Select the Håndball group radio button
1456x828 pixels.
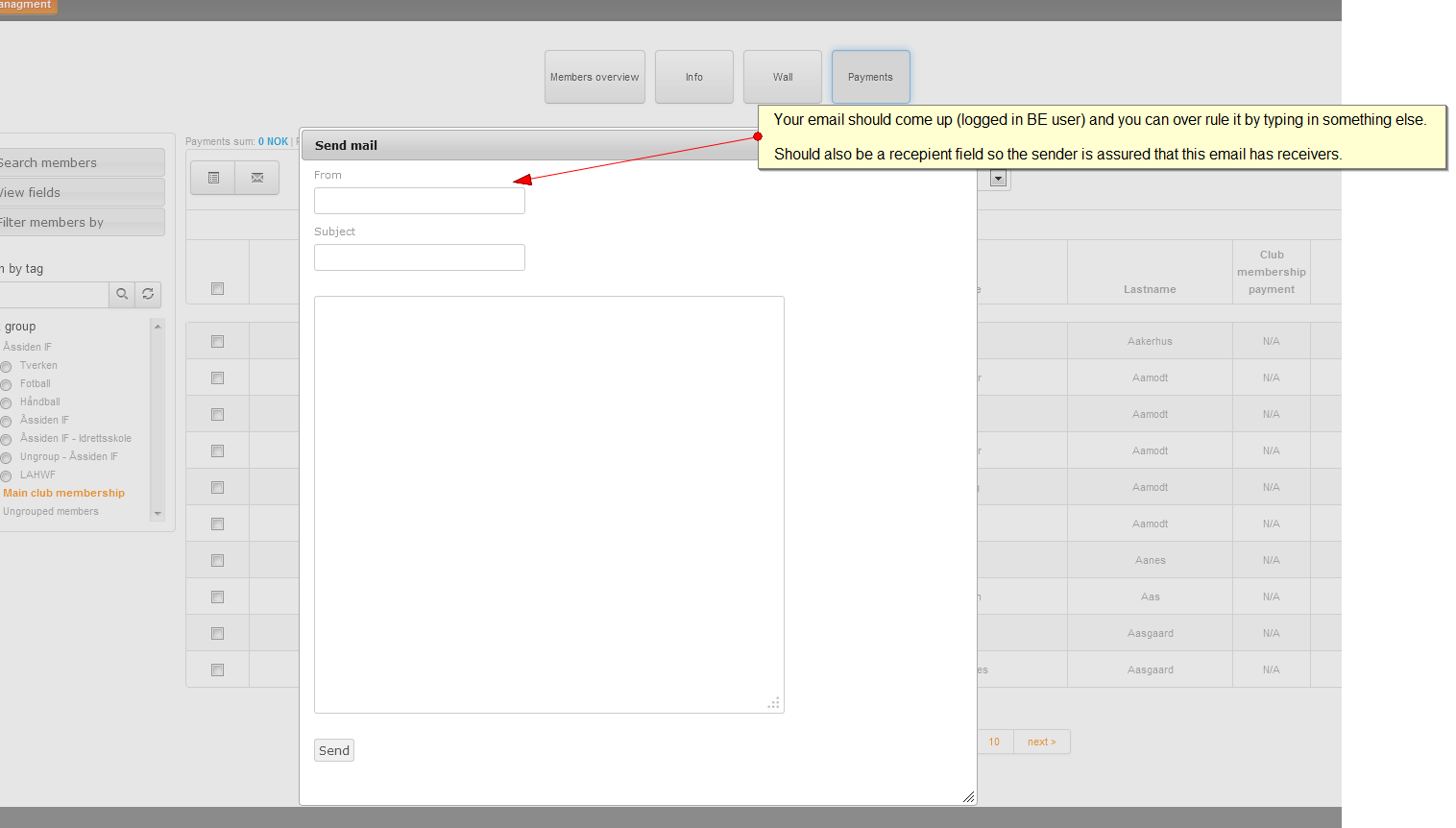[6, 403]
